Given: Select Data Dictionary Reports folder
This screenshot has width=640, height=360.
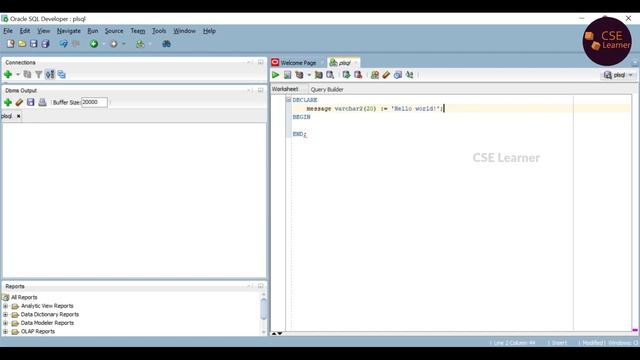Looking at the screenshot, I should pos(49,314).
